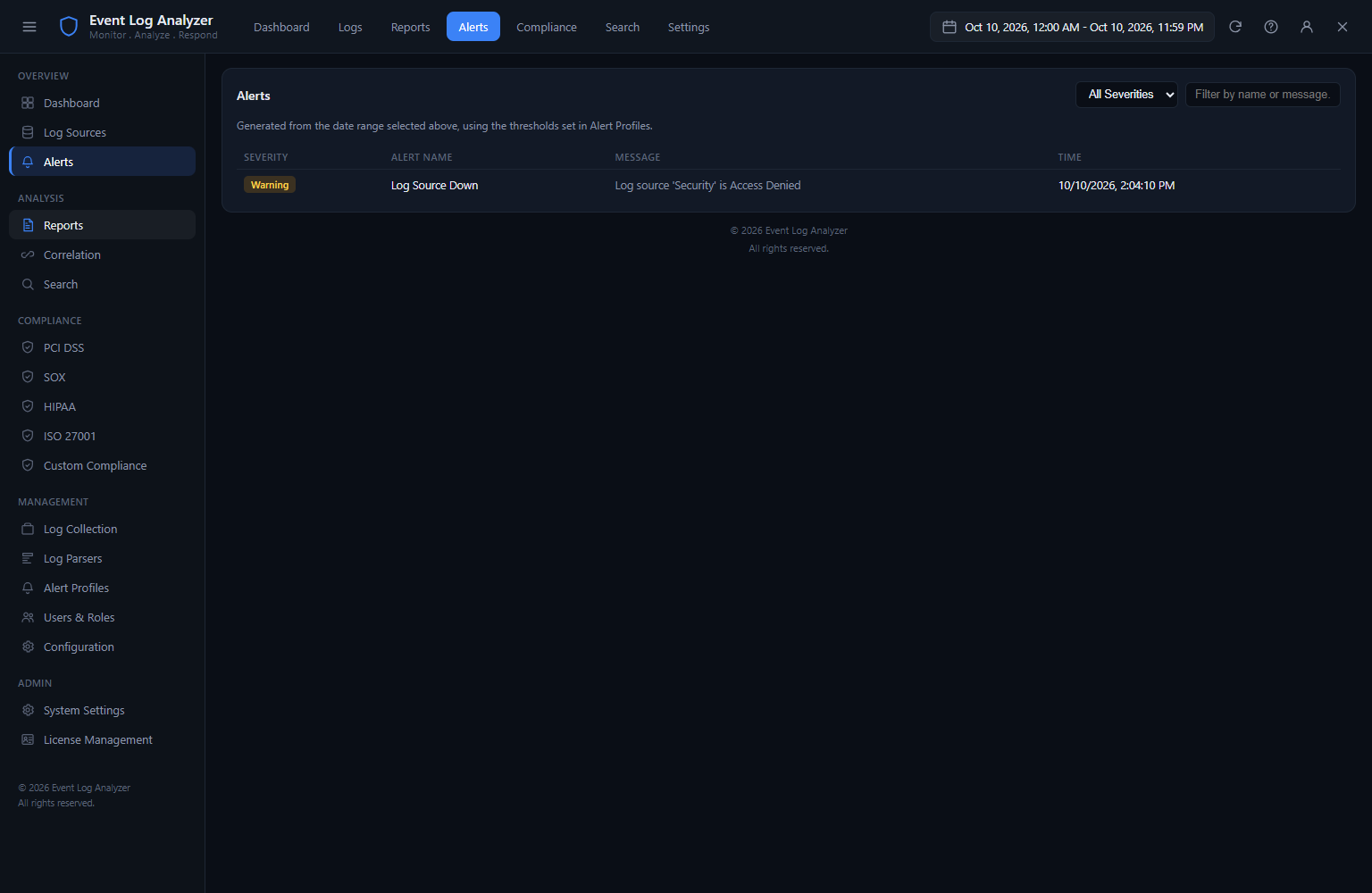
Task: Click the refresh icon in header
Action: click(1235, 27)
